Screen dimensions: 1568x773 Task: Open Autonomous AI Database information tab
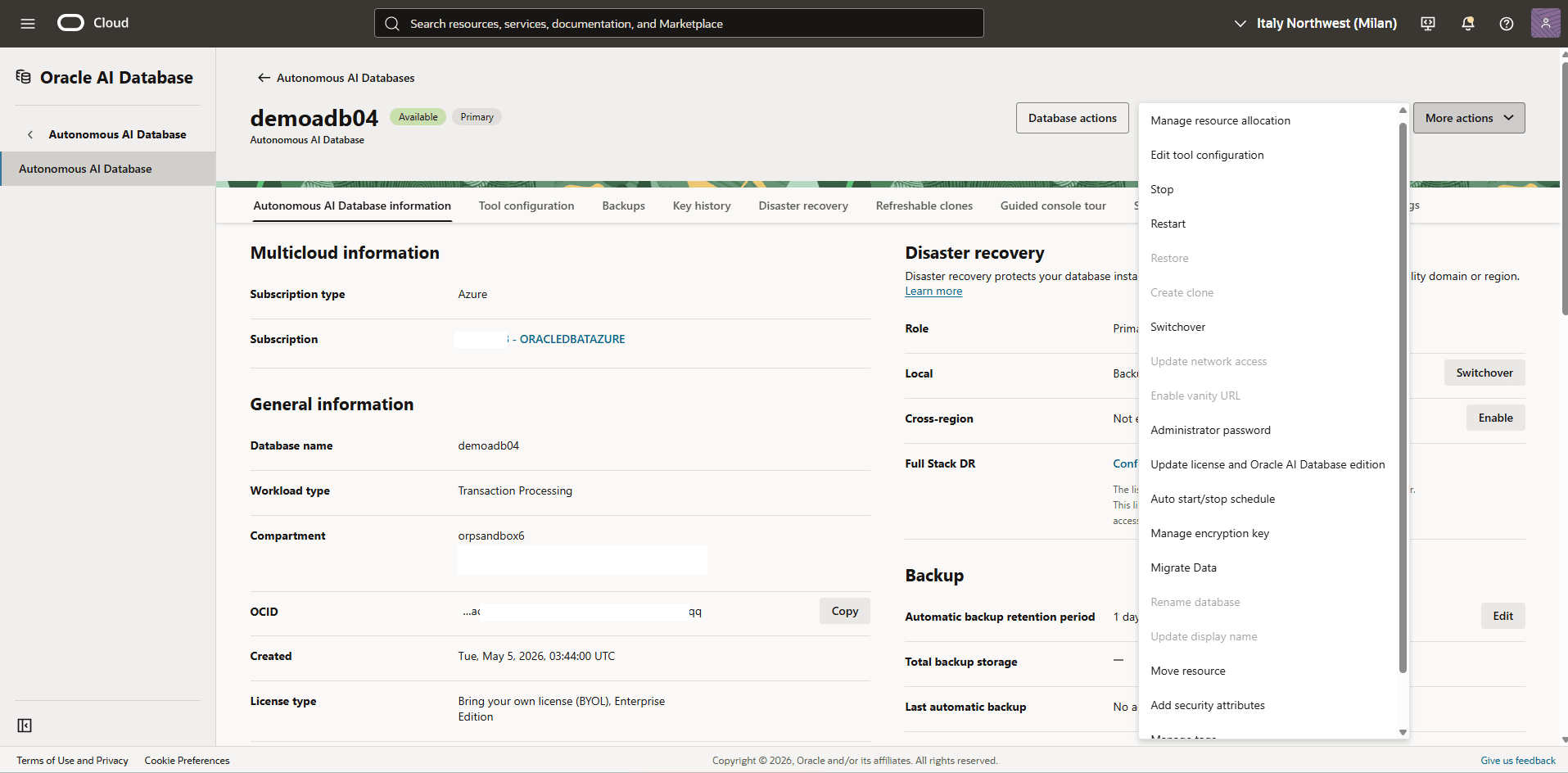click(352, 206)
